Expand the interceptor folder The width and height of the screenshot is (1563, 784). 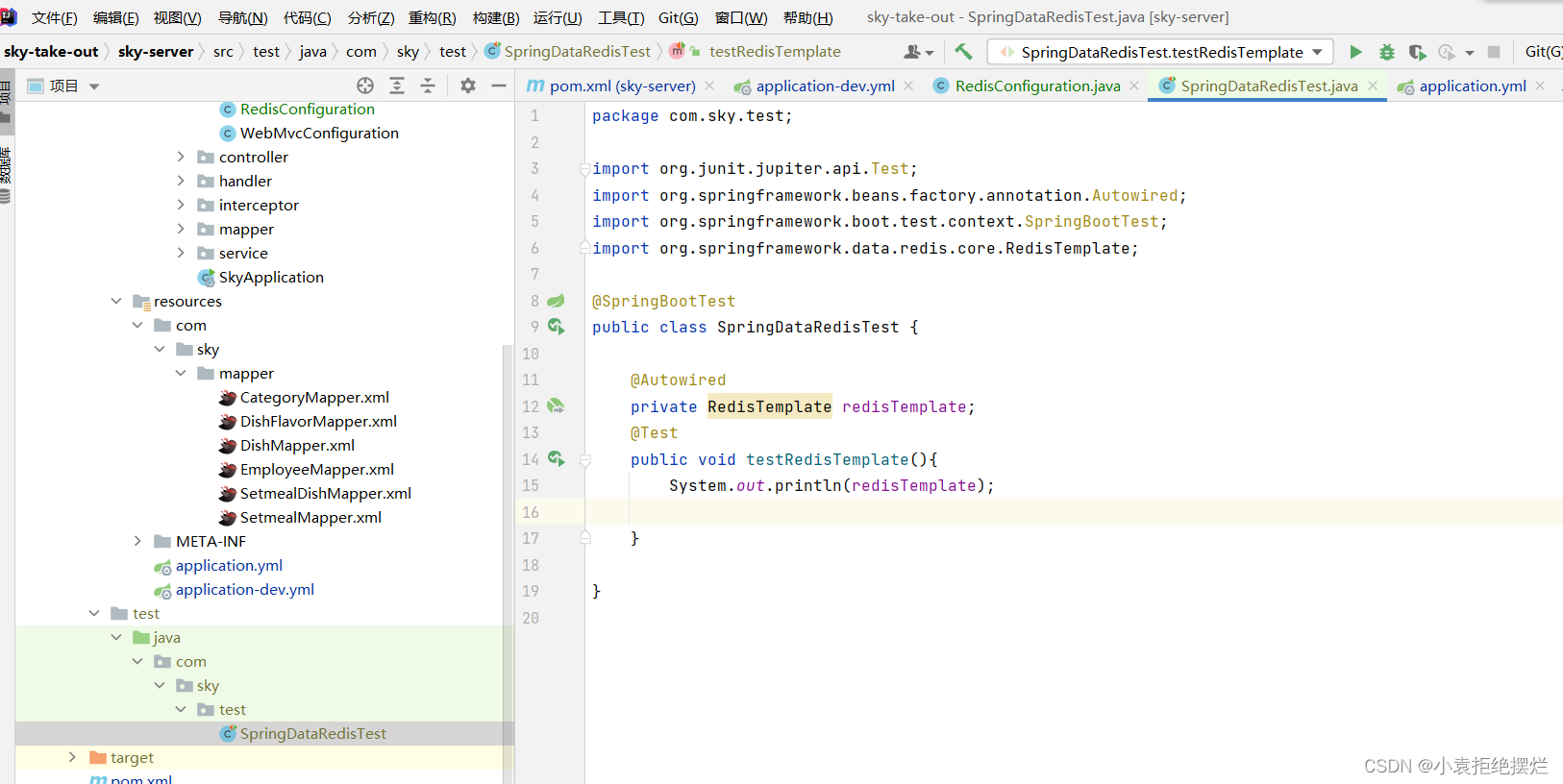(x=181, y=205)
